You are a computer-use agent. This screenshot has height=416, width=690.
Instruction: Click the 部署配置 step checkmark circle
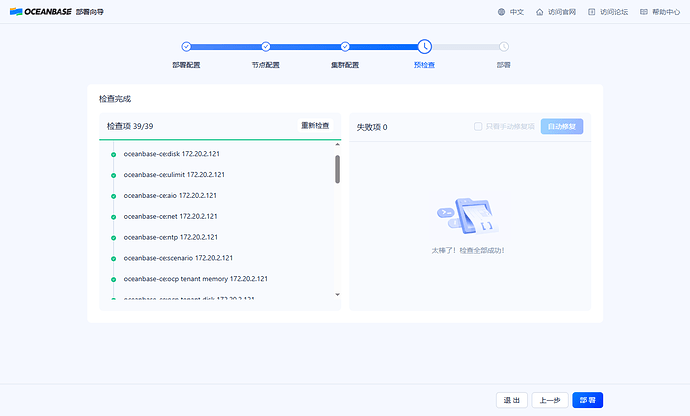pos(187,46)
